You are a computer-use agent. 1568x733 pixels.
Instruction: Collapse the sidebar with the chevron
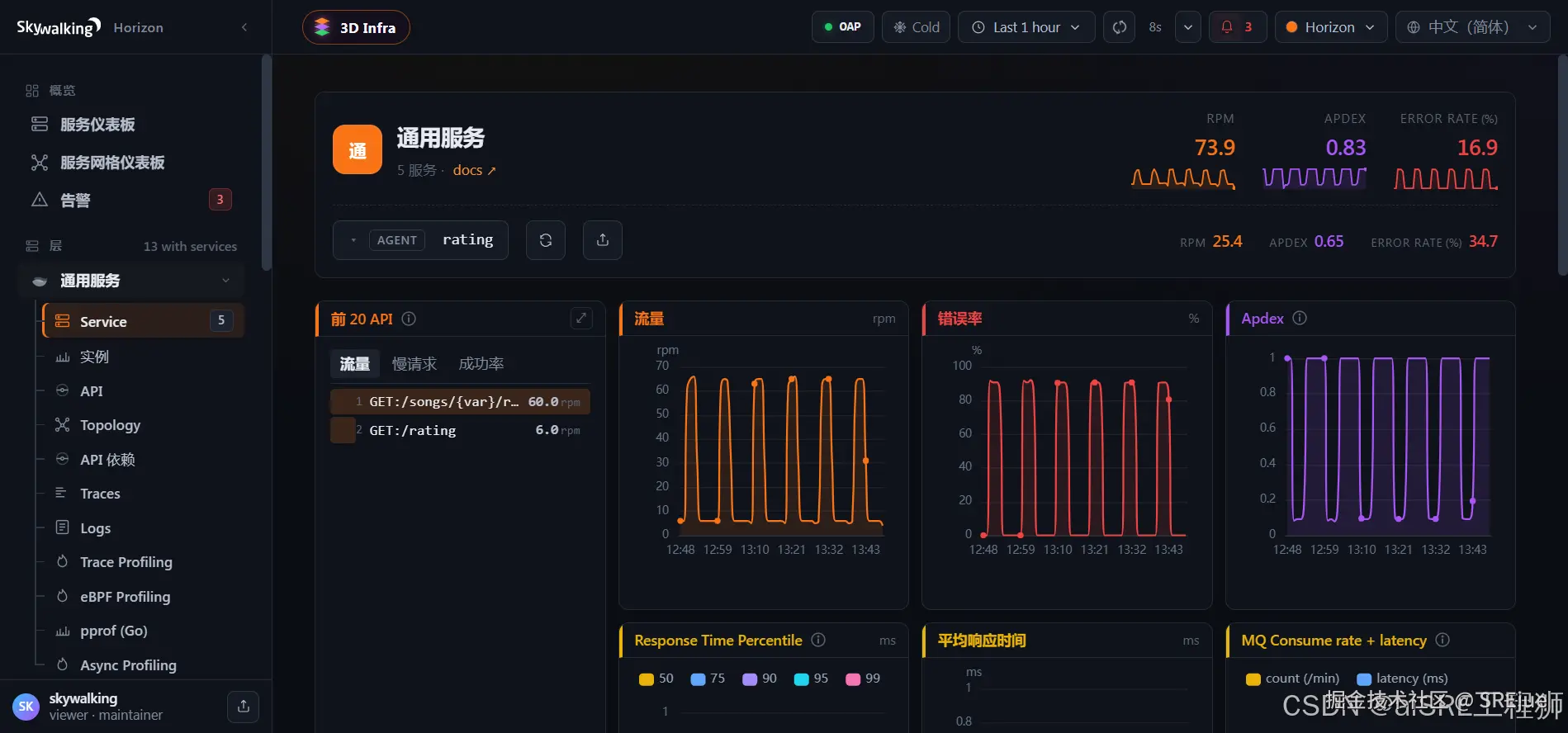pyautogui.click(x=244, y=27)
